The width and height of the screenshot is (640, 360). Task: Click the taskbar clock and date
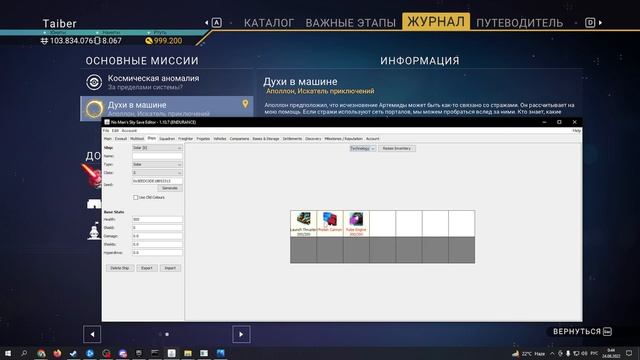coord(611,353)
